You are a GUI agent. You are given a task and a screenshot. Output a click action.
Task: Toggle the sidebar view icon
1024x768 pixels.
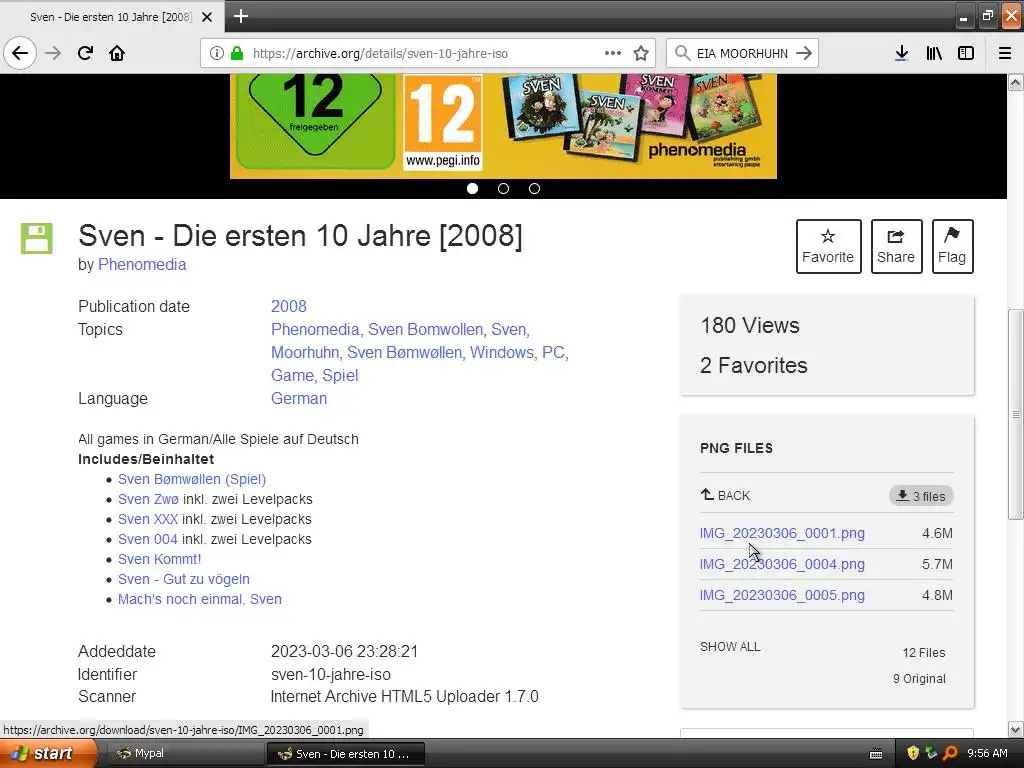click(966, 53)
